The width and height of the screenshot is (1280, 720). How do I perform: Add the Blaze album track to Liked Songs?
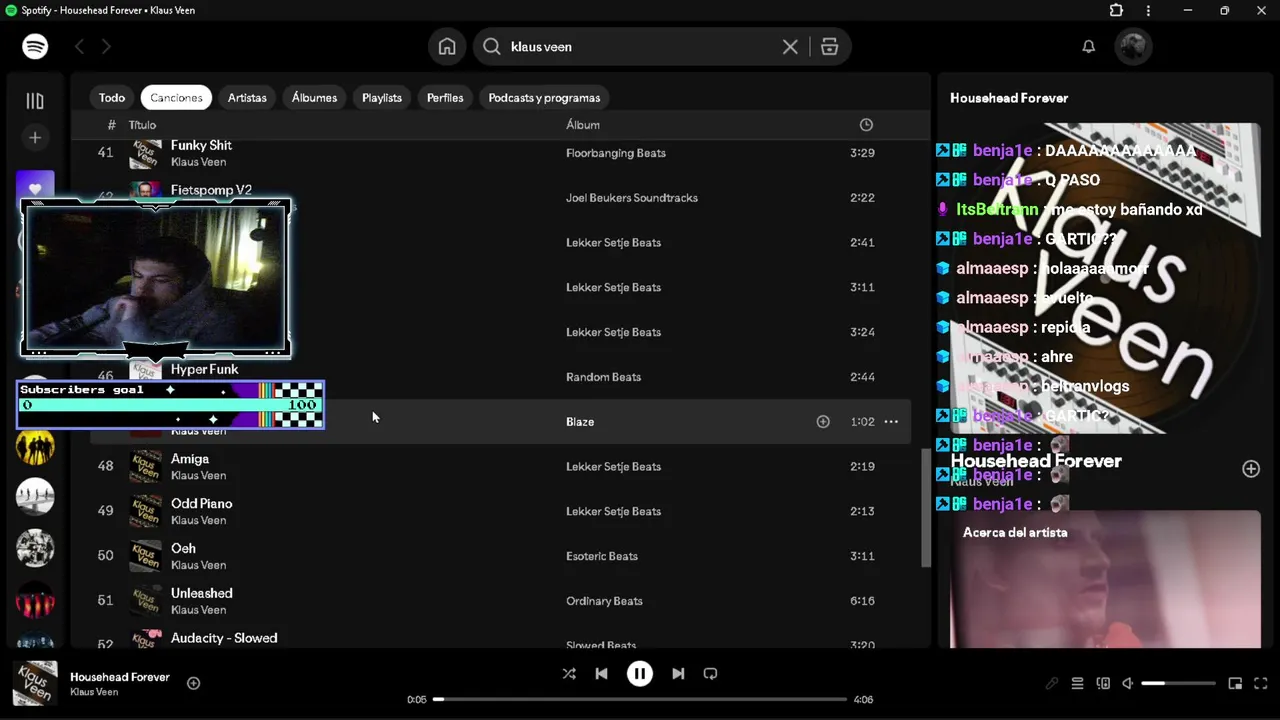[823, 422]
